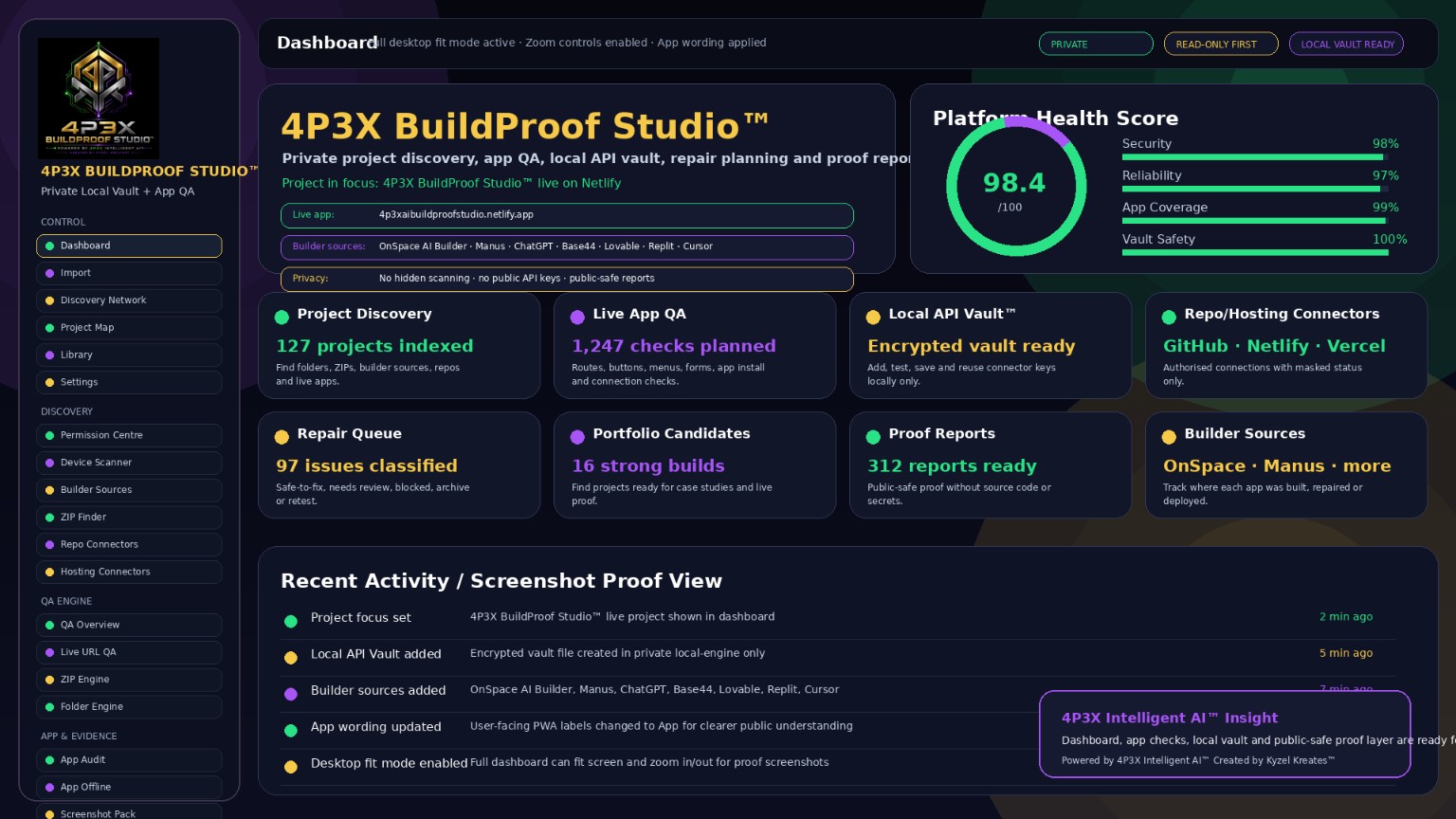Open the Portfolio Candidates card

tap(695, 464)
